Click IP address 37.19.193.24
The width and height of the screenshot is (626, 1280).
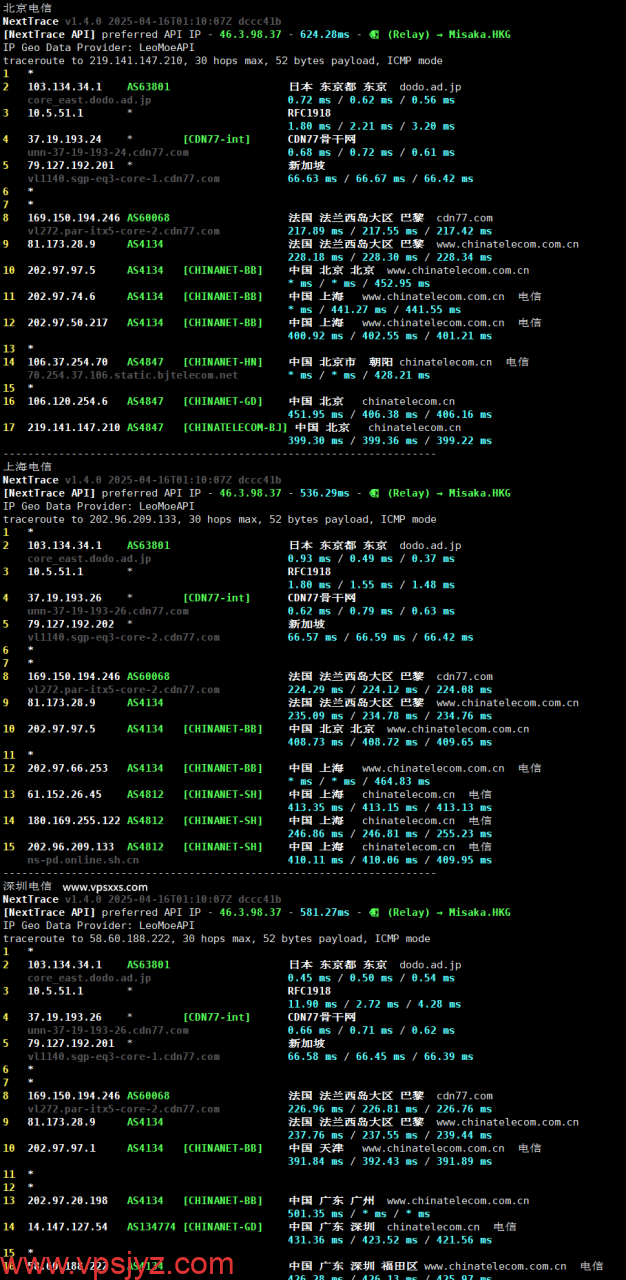64,139
